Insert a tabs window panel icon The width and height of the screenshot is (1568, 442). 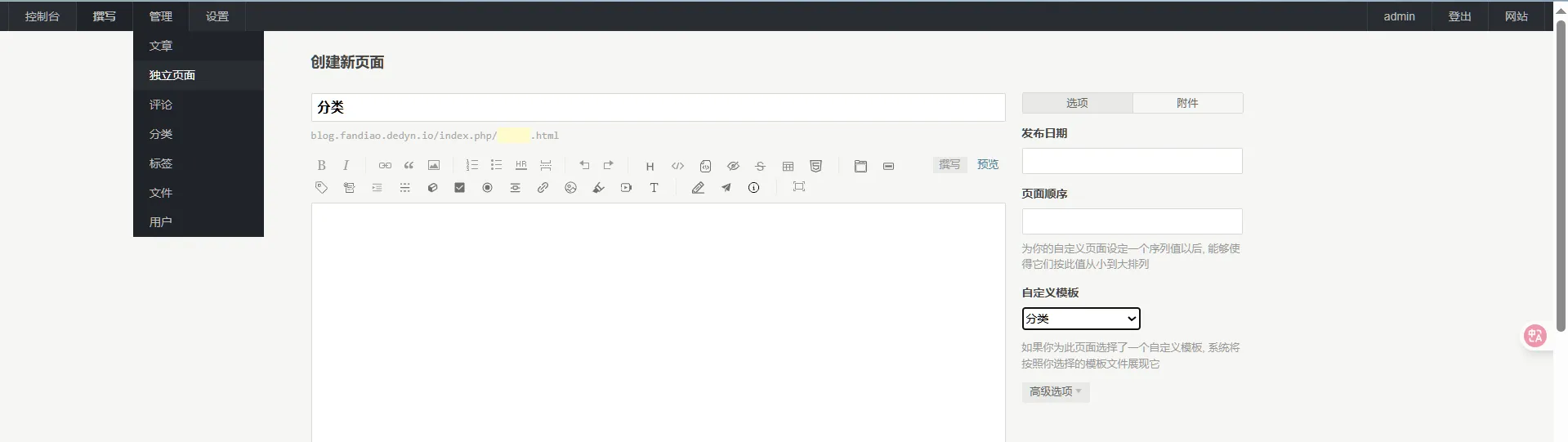[x=861, y=166]
